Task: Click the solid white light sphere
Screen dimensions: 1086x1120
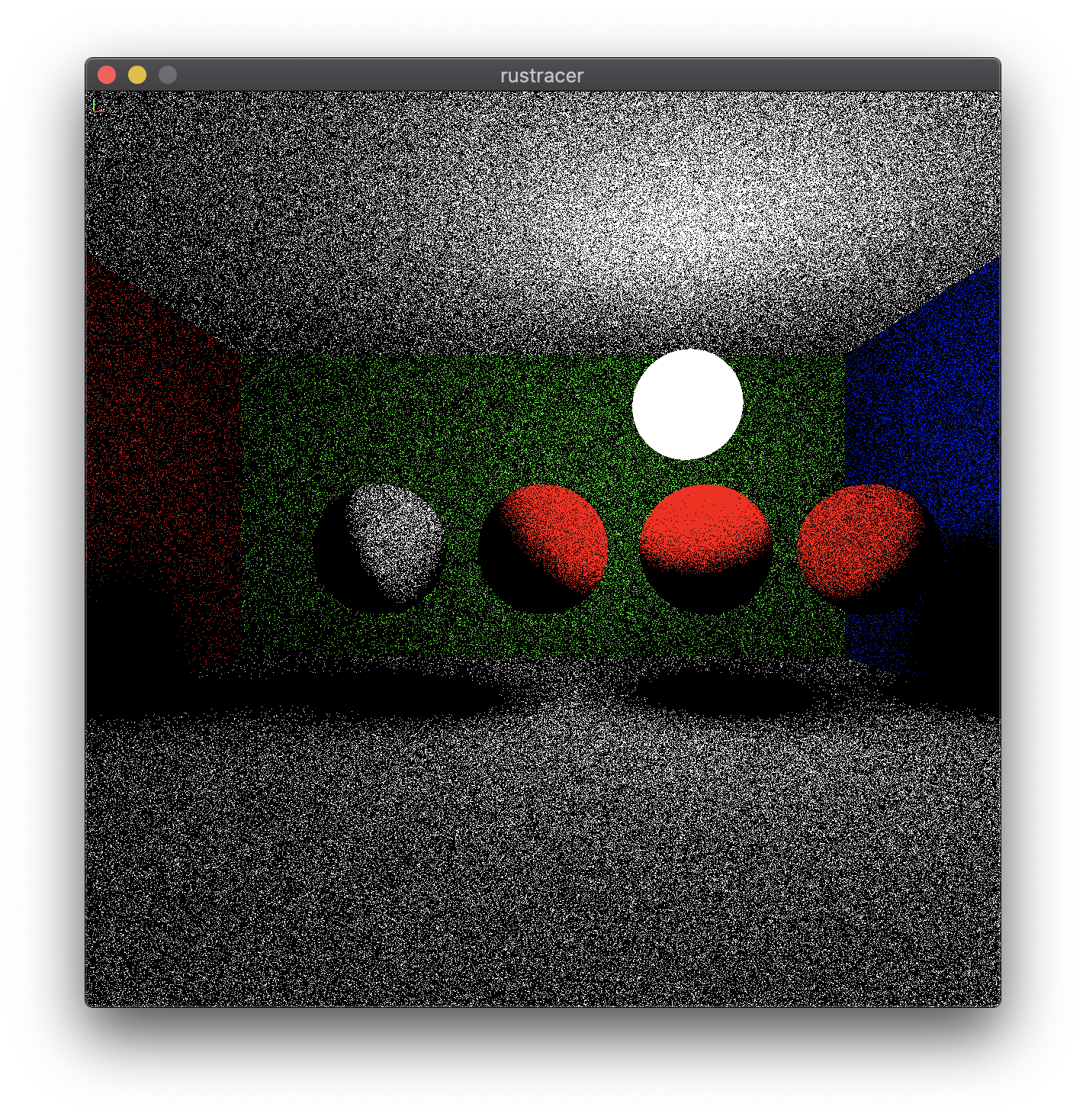Action: coord(687,404)
